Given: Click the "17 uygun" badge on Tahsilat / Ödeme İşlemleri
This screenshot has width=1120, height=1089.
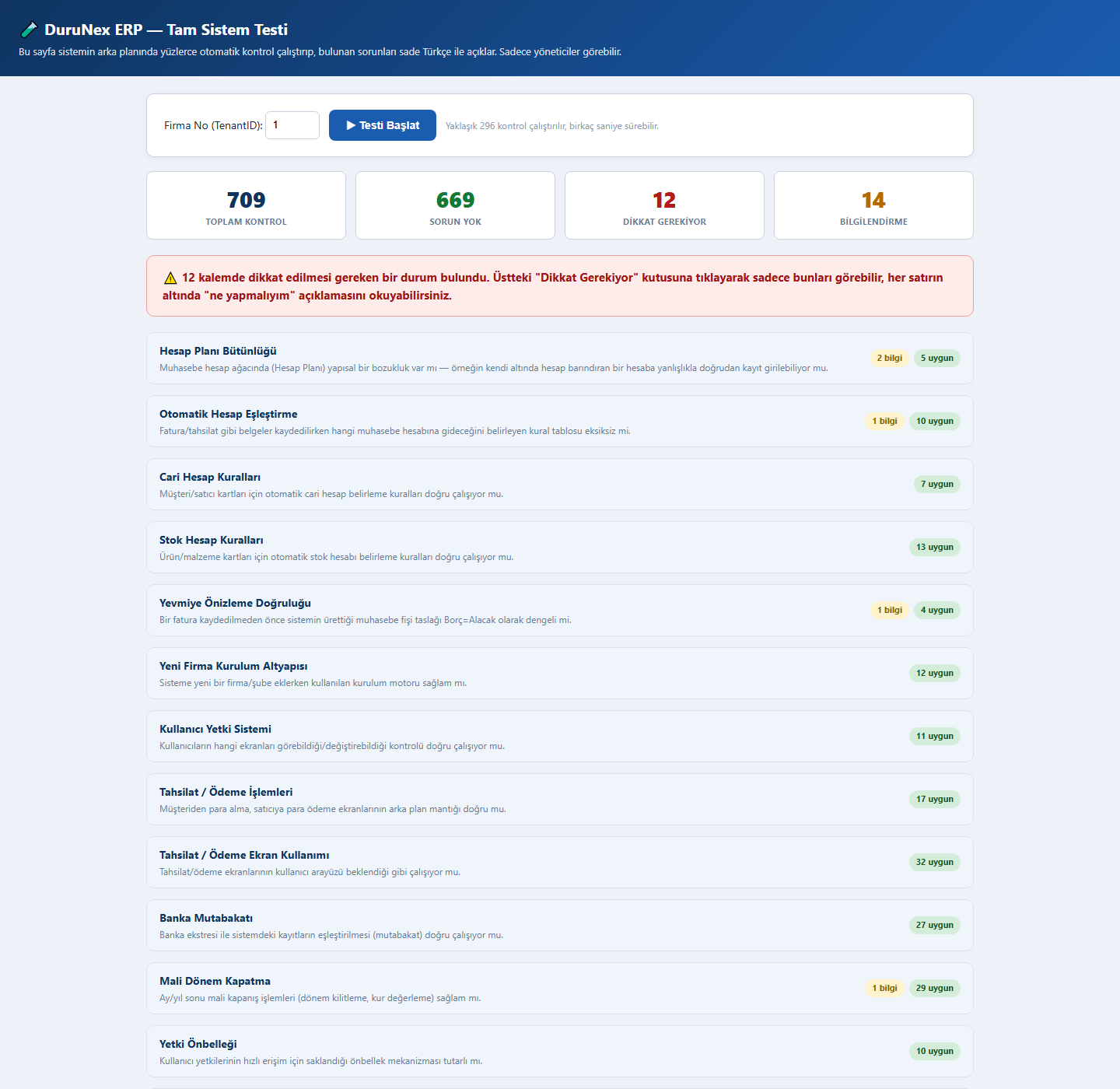Looking at the screenshot, I should pyautogui.click(x=935, y=800).
